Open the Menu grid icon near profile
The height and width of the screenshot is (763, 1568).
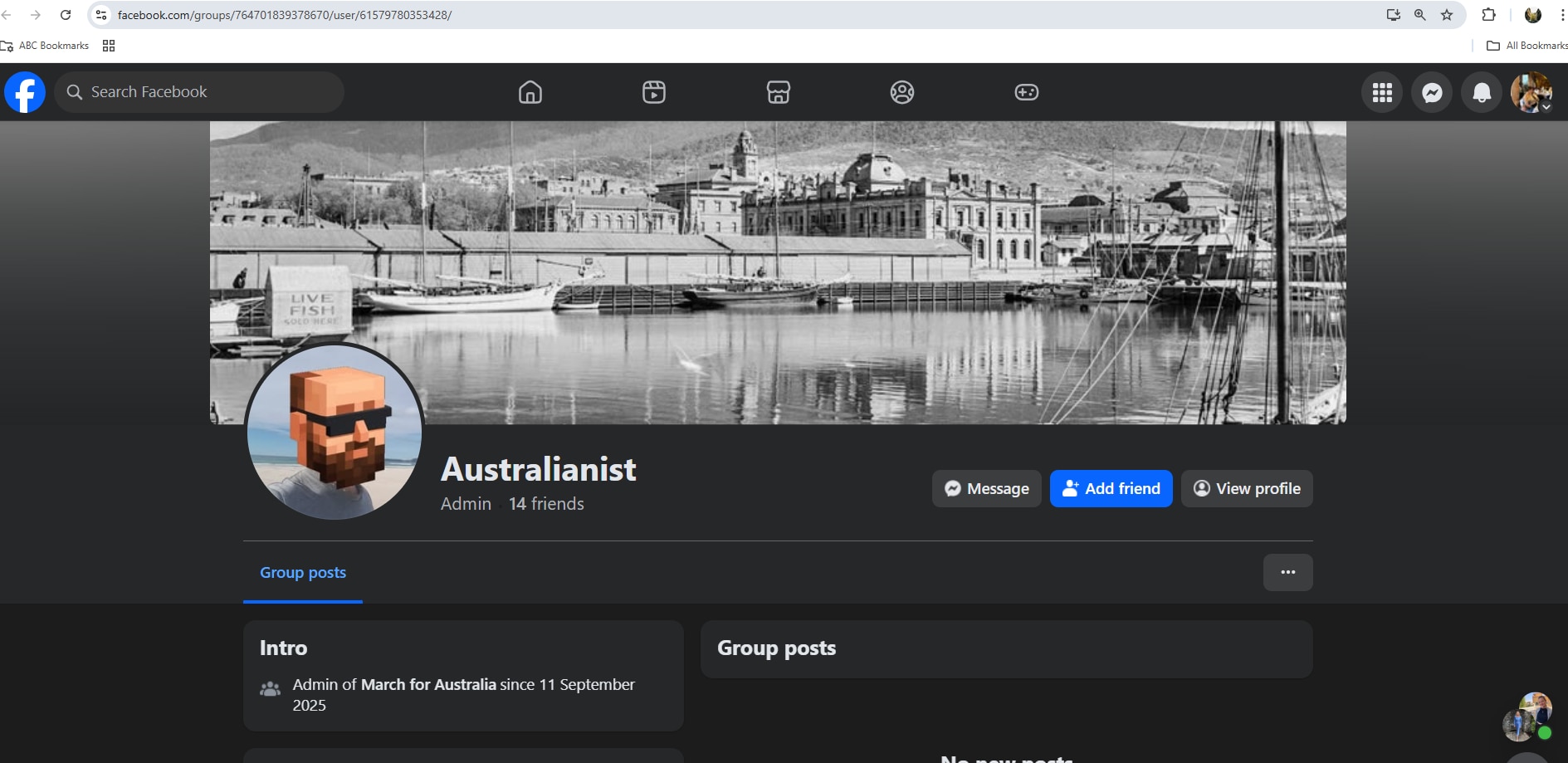pos(1381,92)
